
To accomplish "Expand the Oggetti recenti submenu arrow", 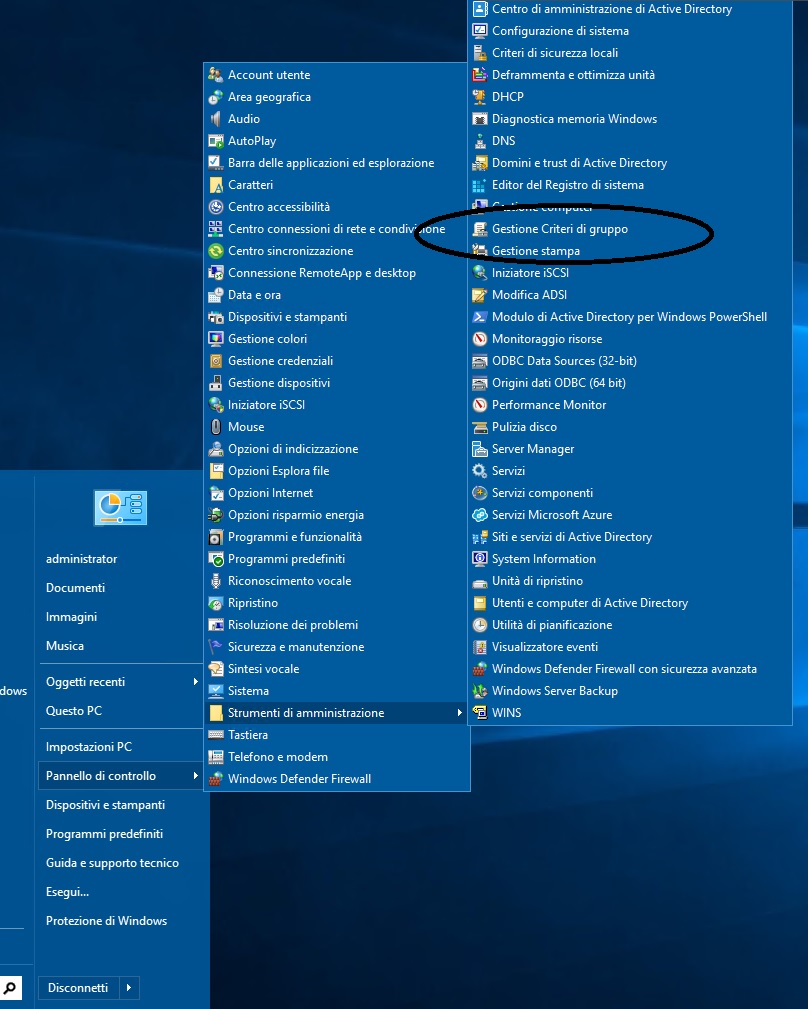I will [x=195, y=682].
